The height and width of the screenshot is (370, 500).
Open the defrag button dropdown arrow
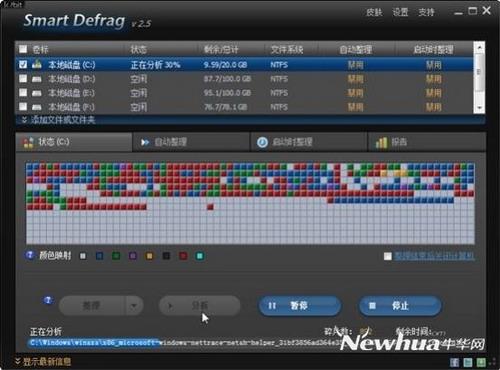134,305
